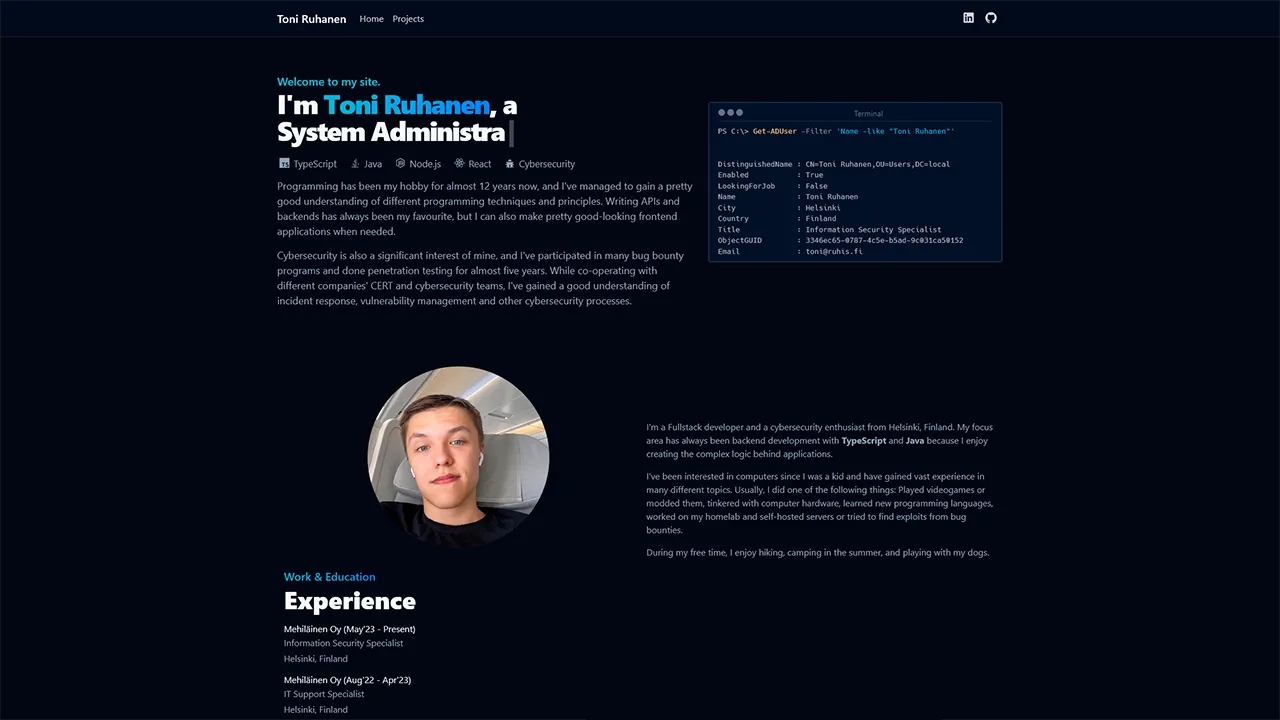Click the circular profile photo
Image resolution: width=1280 pixels, height=720 pixels.
coord(458,456)
